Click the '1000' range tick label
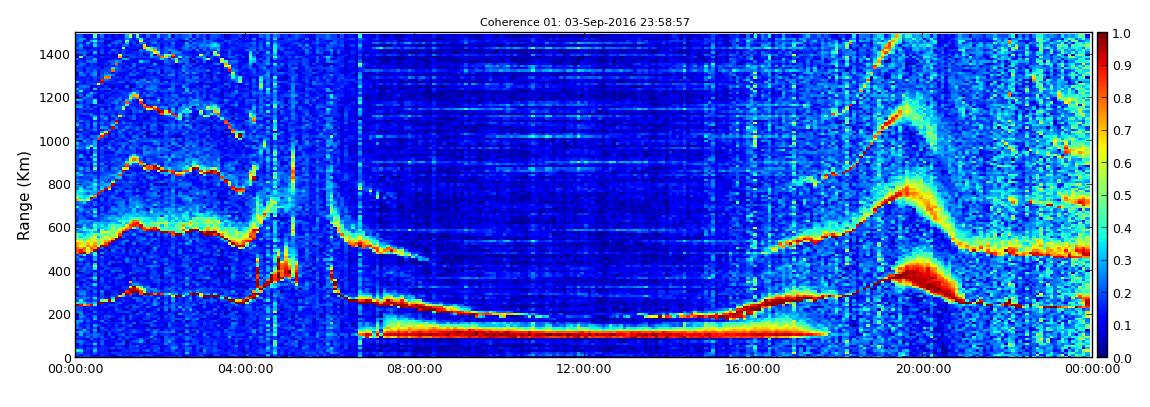Viewport: 1150px width, 407px height. (56, 142)
